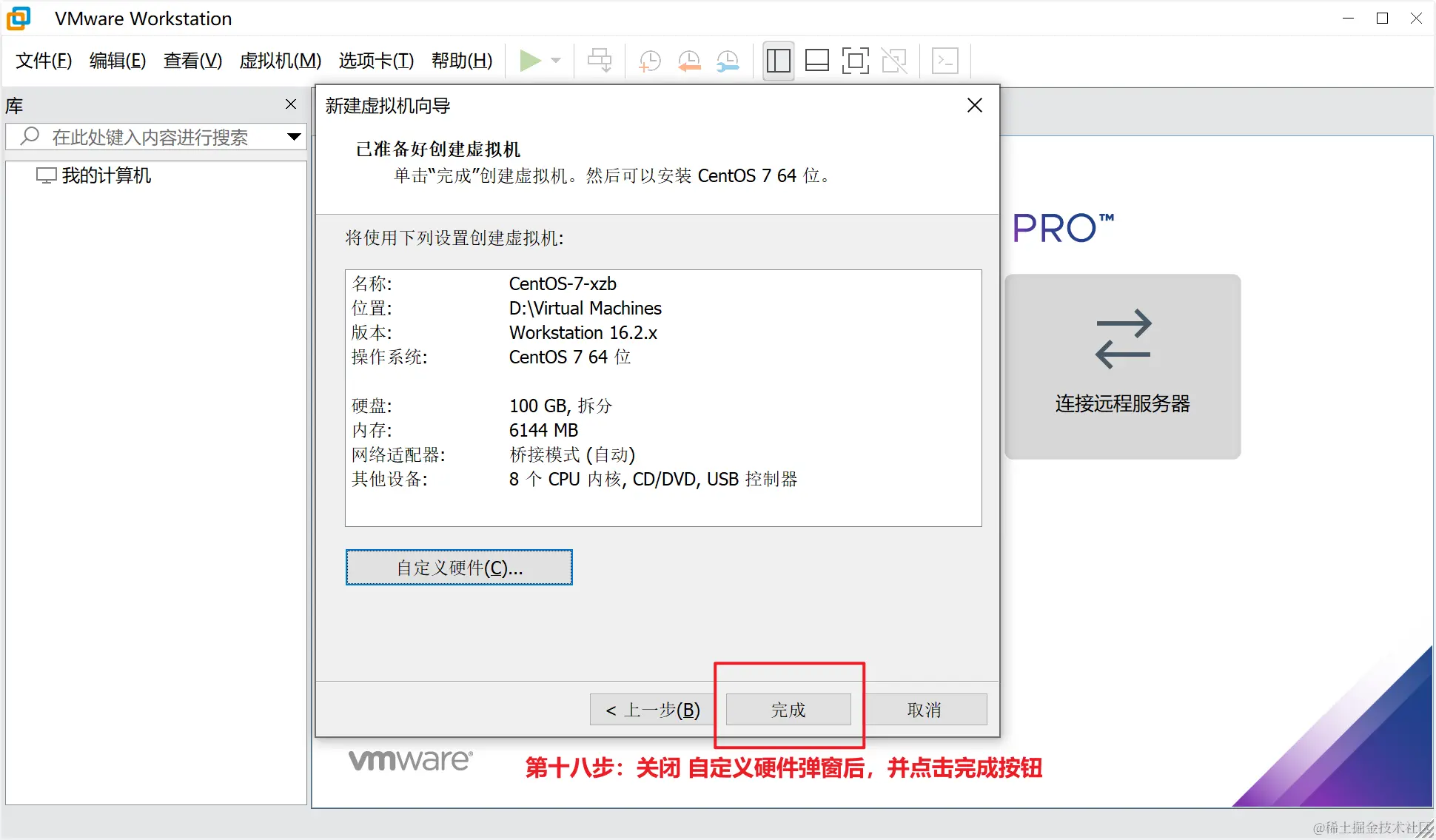This screenshot has width=1436, height=840.
Task: Close the VMware Workstation main window
Action: coord(1416,18)
